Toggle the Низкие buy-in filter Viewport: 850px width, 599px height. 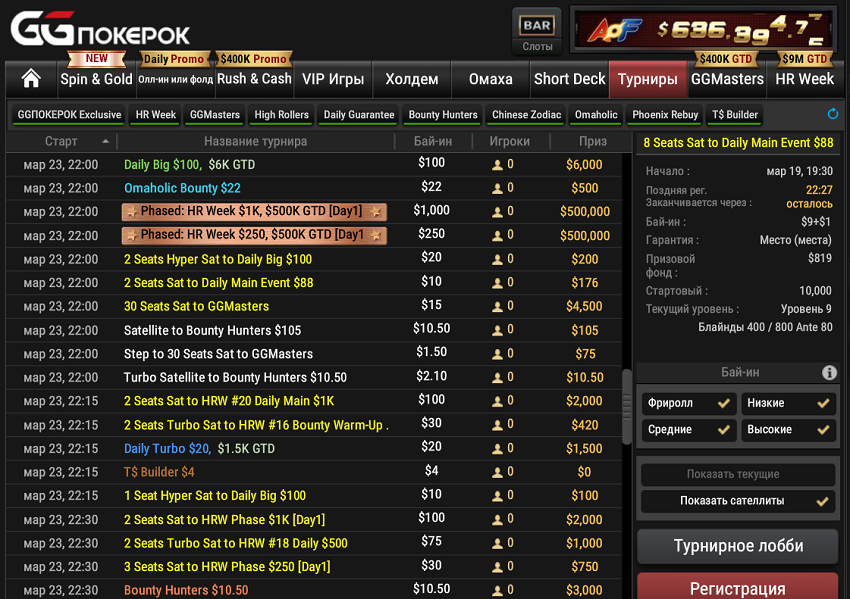(x=788, y=403)
